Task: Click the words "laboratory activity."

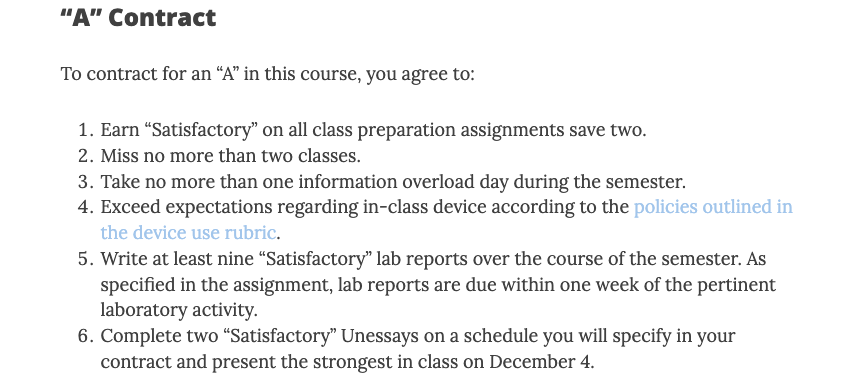Action: click(179, 310)
